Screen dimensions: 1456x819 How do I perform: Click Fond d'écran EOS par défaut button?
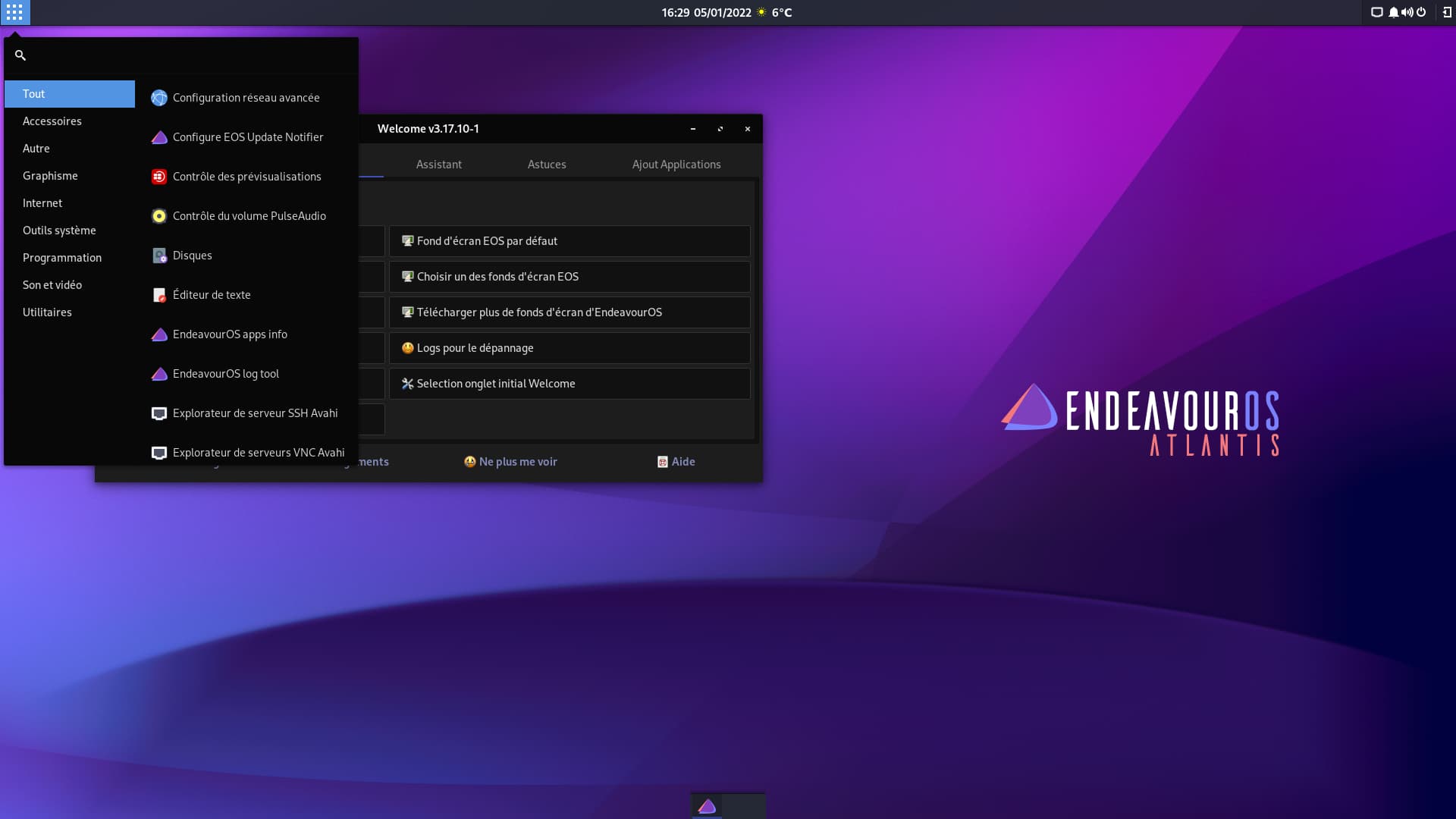570,241
